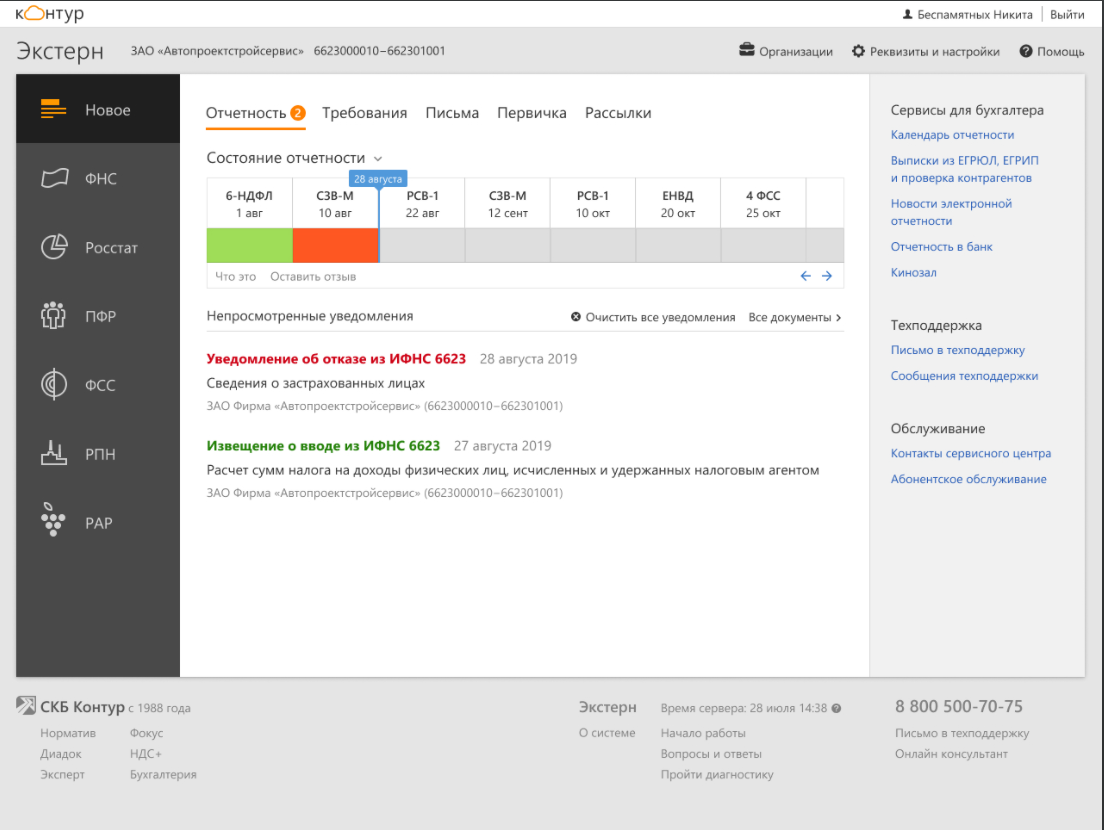Open Фокус footer link
Image resolution: width=1104 pixels, height=830 pixels.
[146, 734]
